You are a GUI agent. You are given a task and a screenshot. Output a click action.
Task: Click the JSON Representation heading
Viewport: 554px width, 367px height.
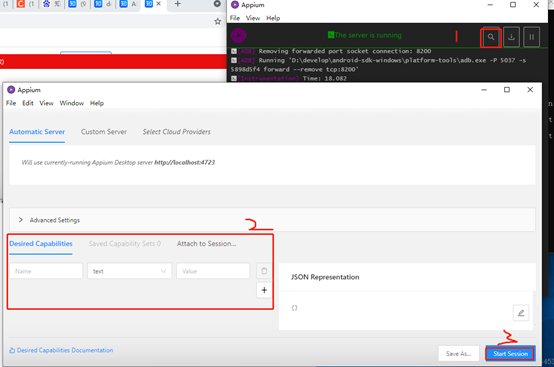tap(325, 277)
